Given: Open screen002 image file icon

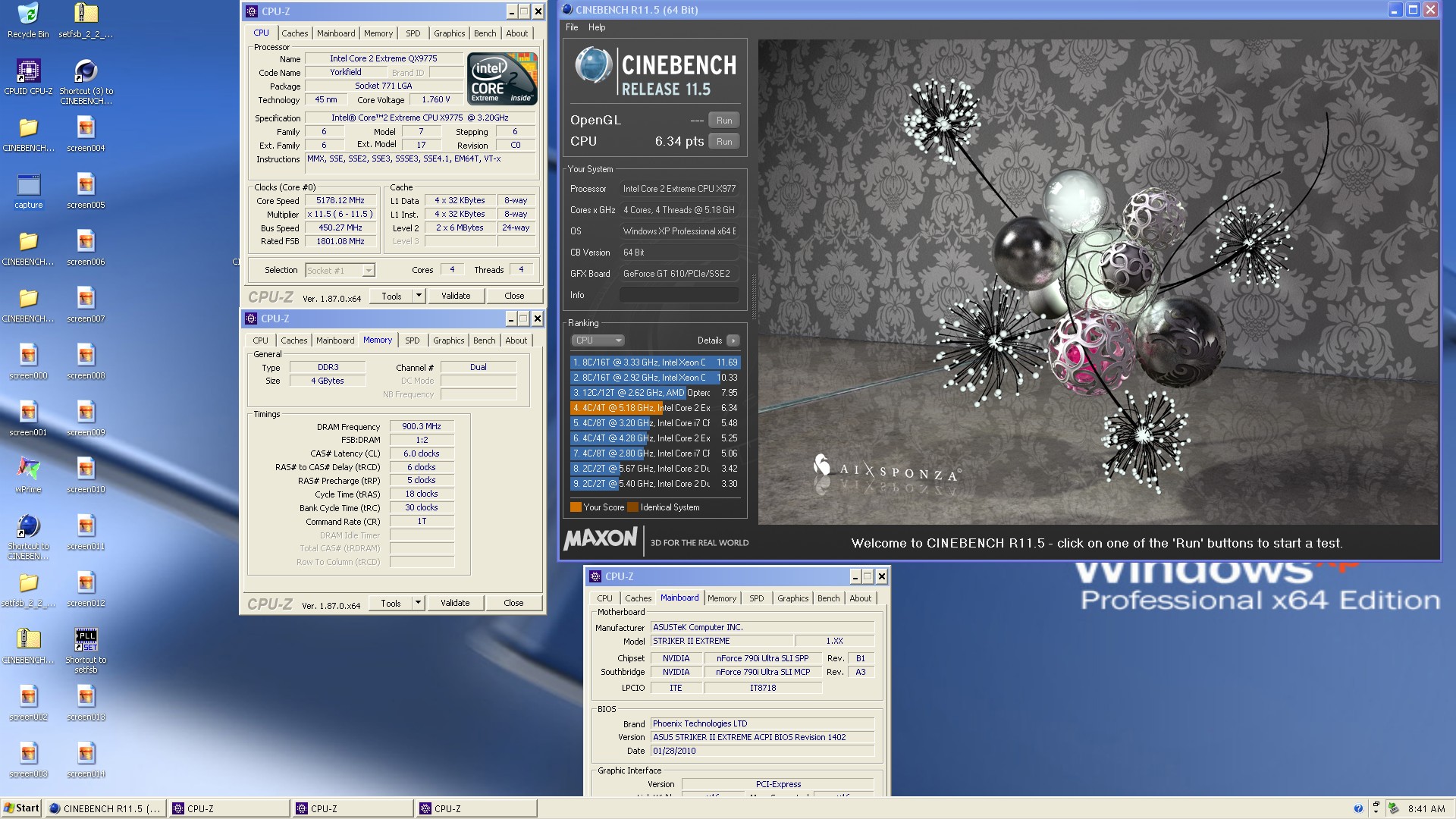Looking at the screenshot, I should [x=28, y=703].
